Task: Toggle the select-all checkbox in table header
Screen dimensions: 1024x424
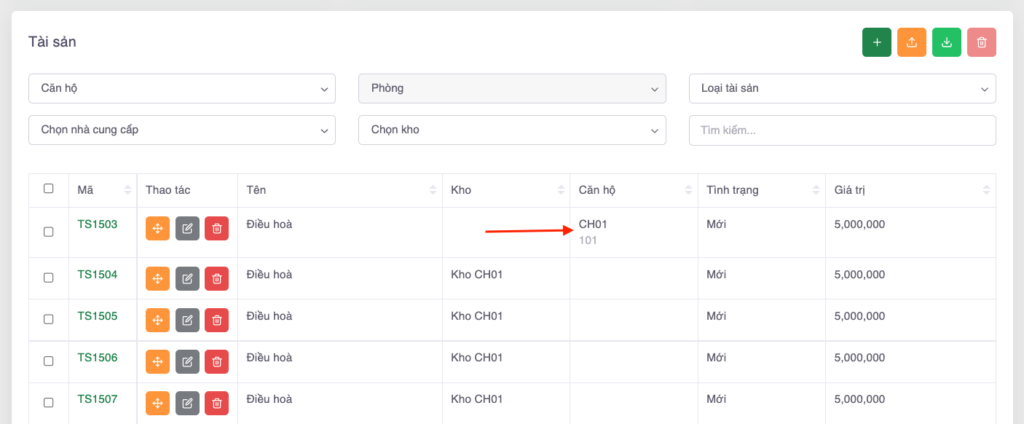Action: coord(48,189)
